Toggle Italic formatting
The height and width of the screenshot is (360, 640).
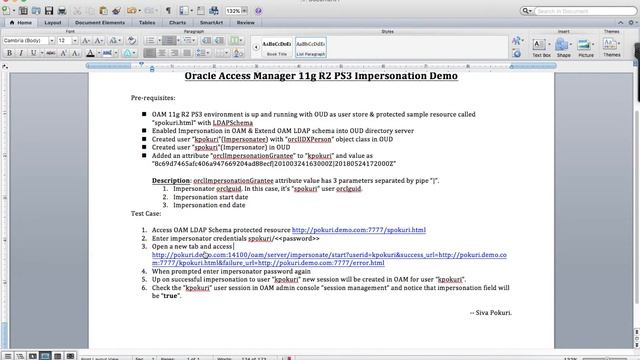pos(21,53)
